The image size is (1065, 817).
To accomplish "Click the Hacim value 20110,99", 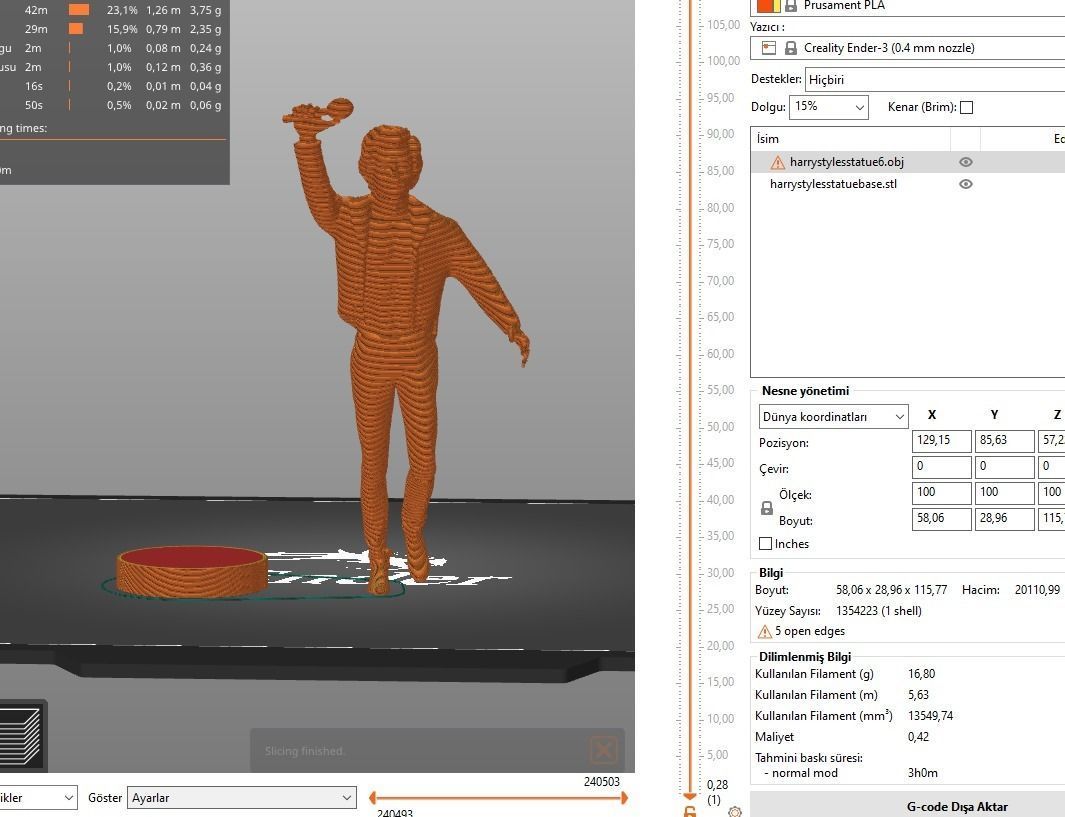I will 1037,590.
